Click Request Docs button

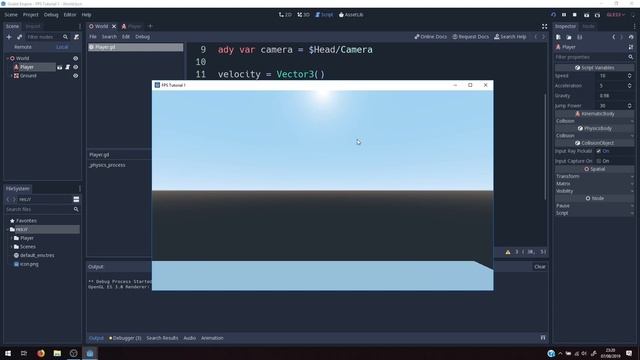[x=471, y=37]
